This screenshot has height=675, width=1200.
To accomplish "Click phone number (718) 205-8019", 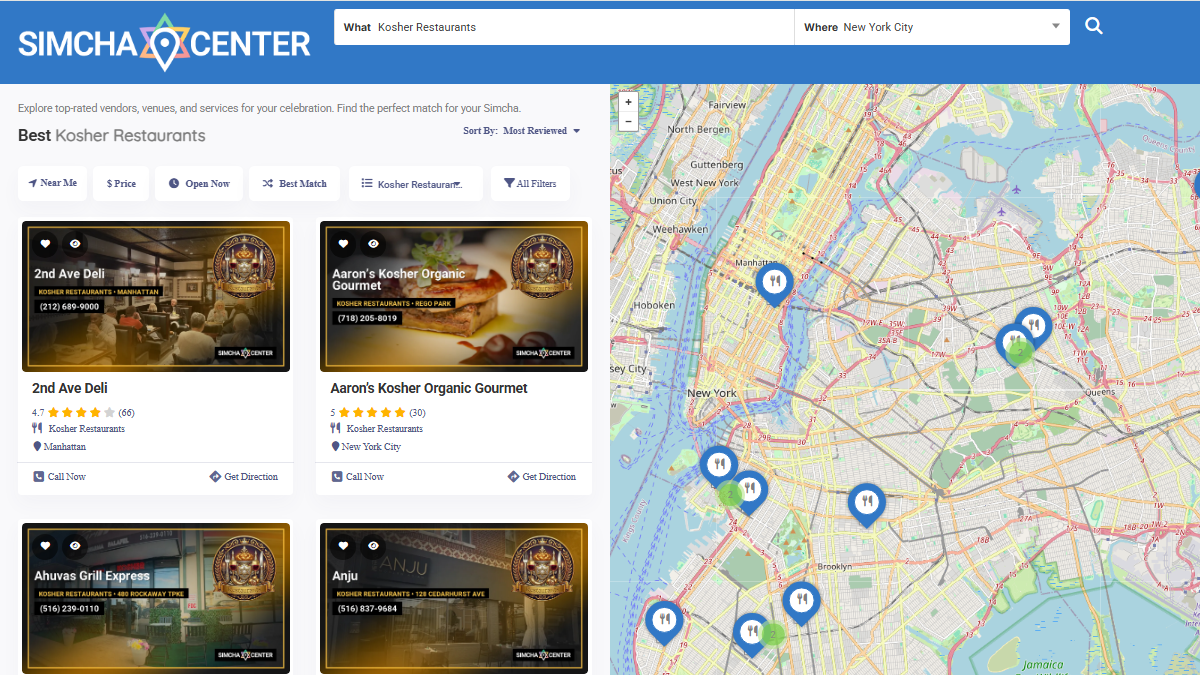I will click(x=368, y=318).
